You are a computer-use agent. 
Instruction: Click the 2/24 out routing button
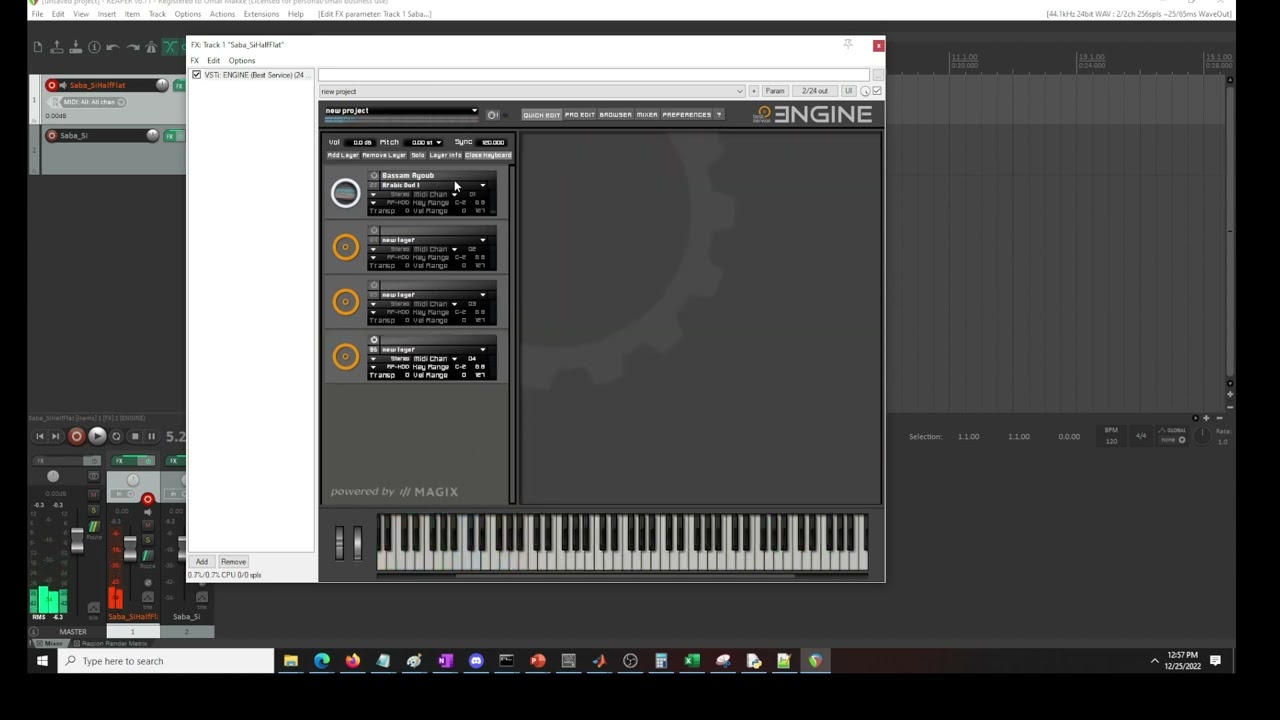click(x=815, y=91)
